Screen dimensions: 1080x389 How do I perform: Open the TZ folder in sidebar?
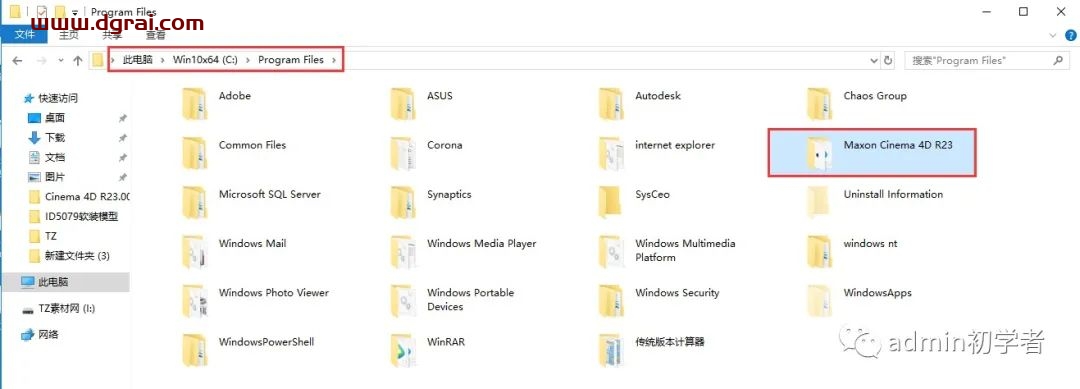[43, 236]
